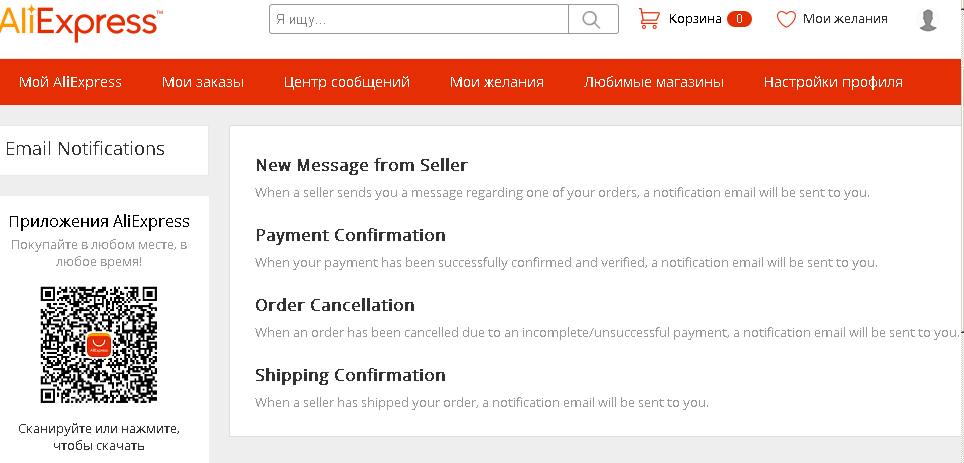Select the Email Notifications sidebar item

click(x=85, y=149)
